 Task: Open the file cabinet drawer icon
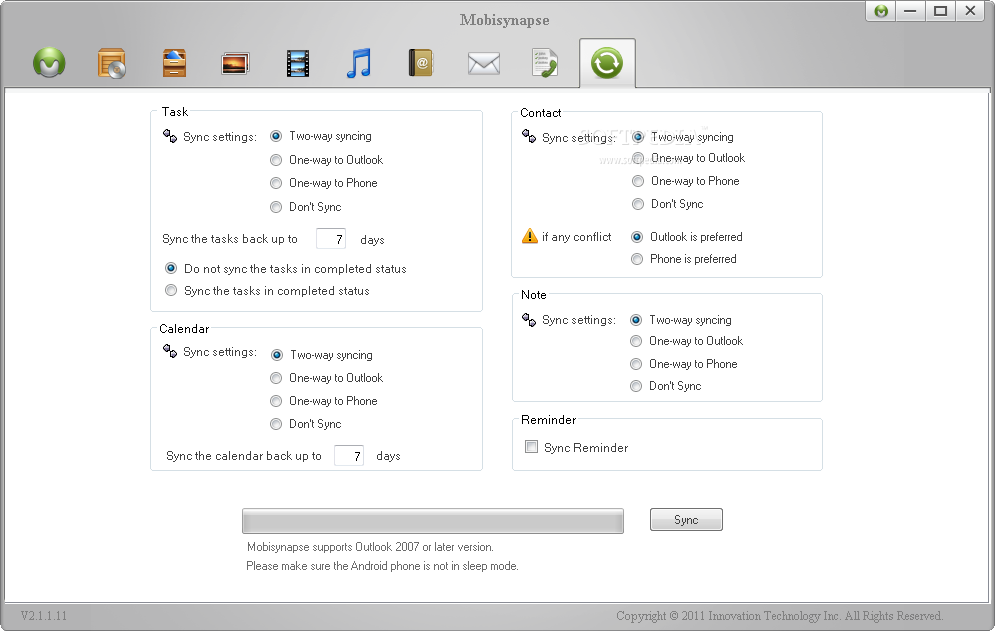[174, 63]
